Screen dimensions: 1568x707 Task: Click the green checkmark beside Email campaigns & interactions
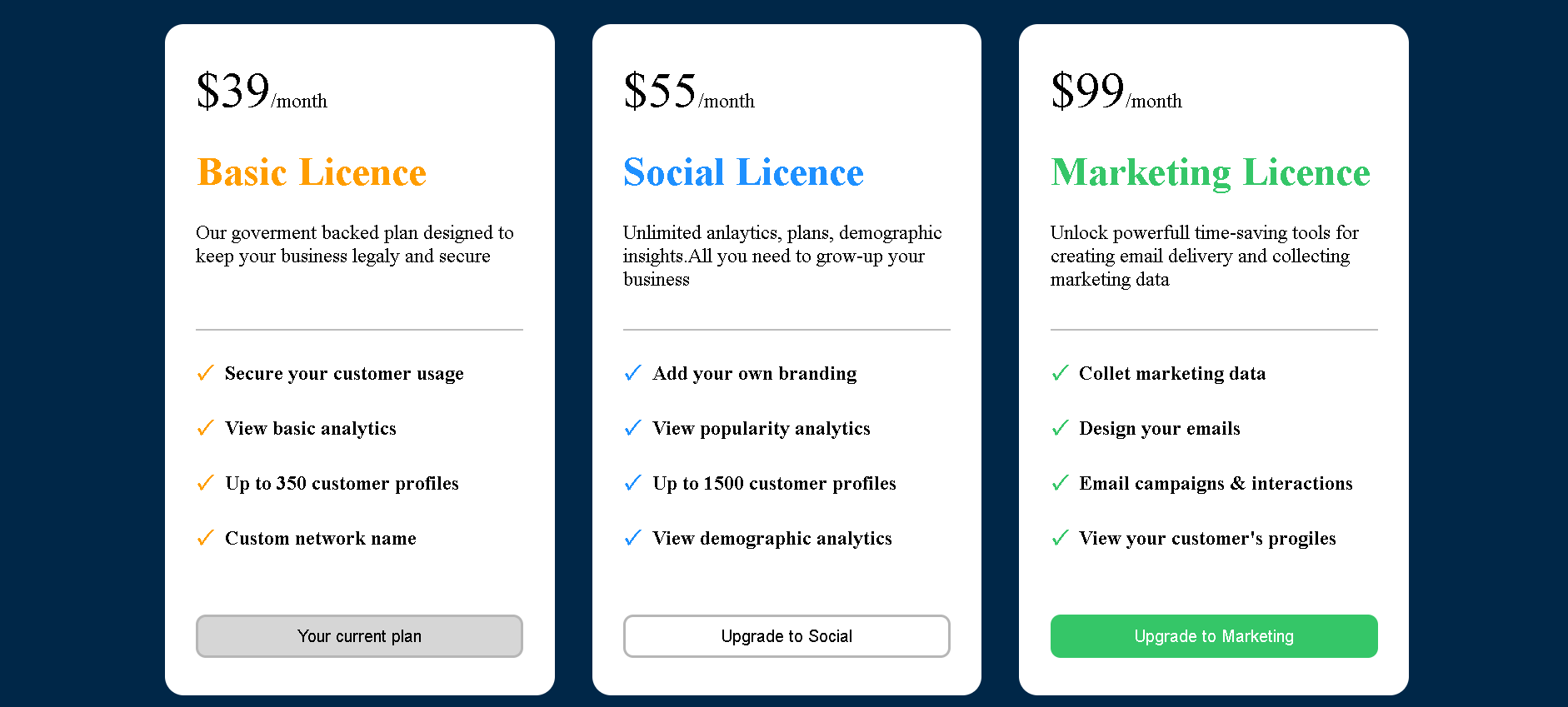tap(1060, 482)
